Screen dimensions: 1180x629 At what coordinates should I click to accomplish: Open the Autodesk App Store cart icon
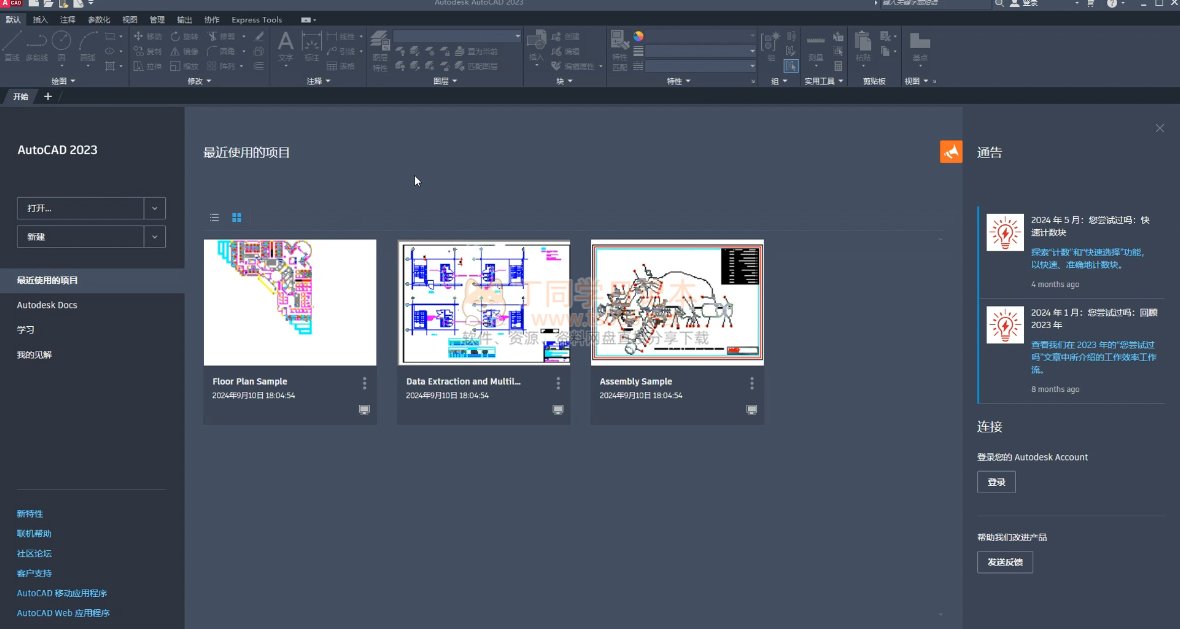pyautogui.click(x=1090, y=4)
